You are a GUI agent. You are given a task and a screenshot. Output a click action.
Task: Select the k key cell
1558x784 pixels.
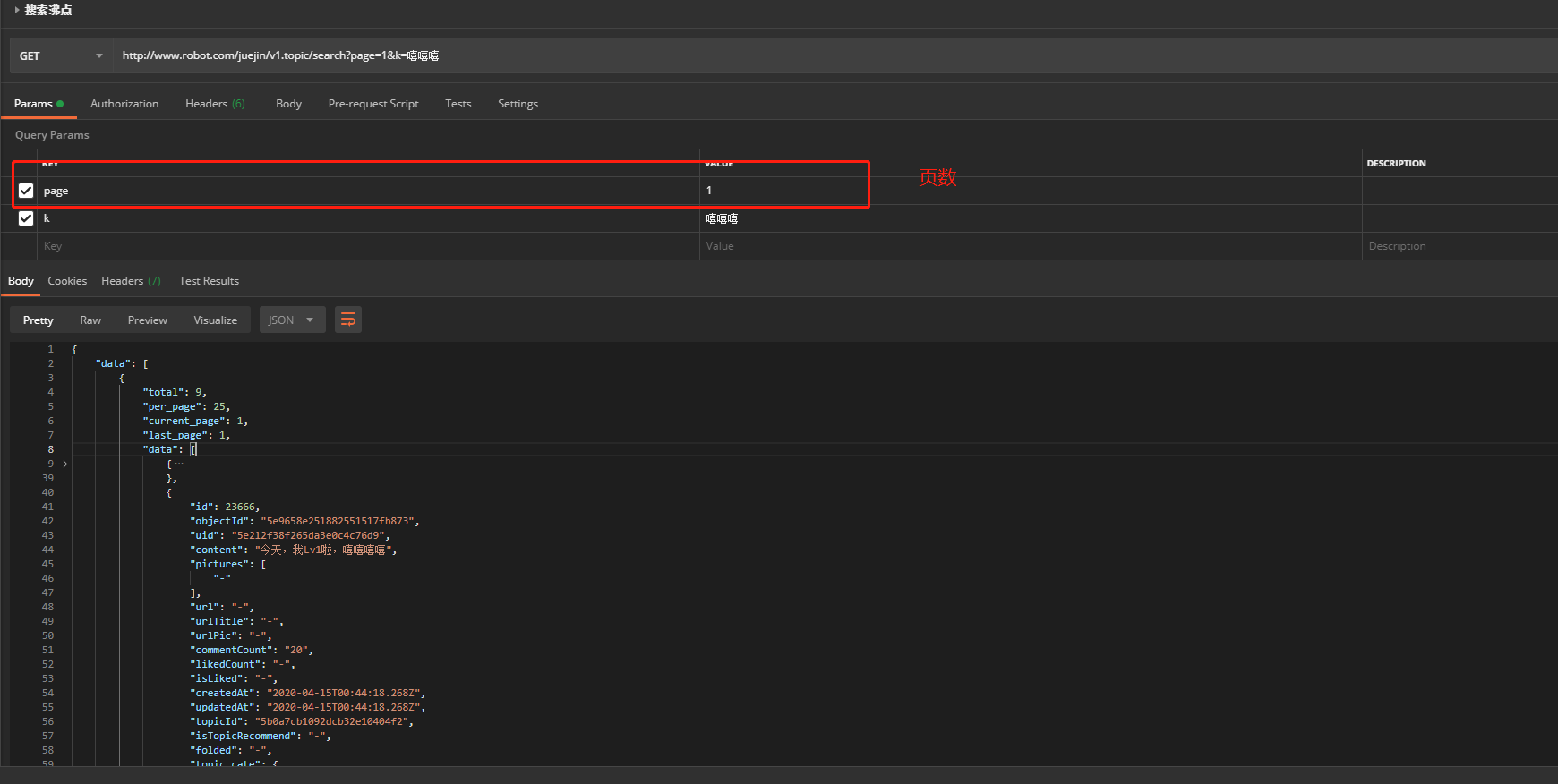click(x=368, y=218)
